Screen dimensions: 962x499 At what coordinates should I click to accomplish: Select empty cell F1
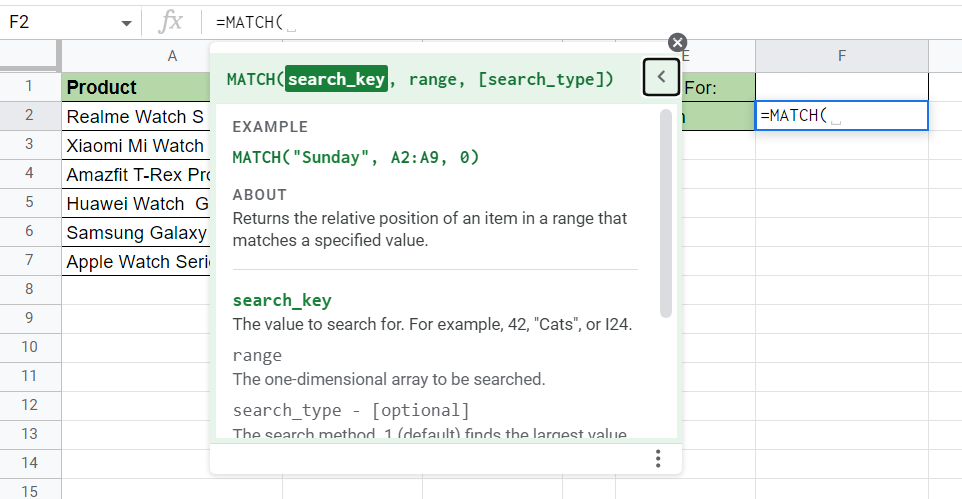pyautogui.click(x=842, y=87)
